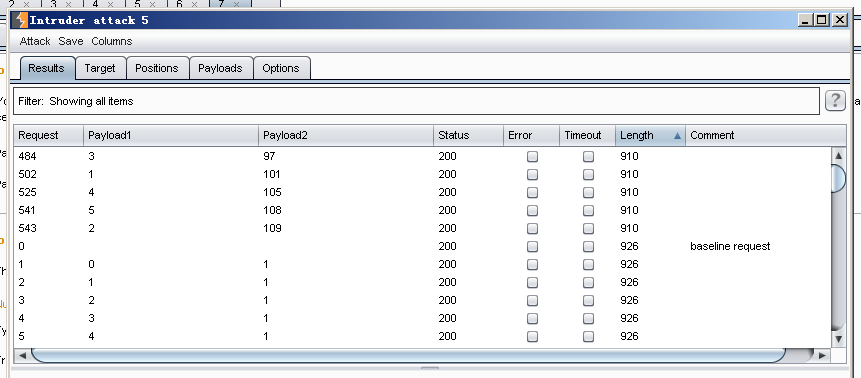The width and height of the screenshot is (861, 378).
Task: Click Length value 926 in request 2 row
Action: [x=629, y=282]
